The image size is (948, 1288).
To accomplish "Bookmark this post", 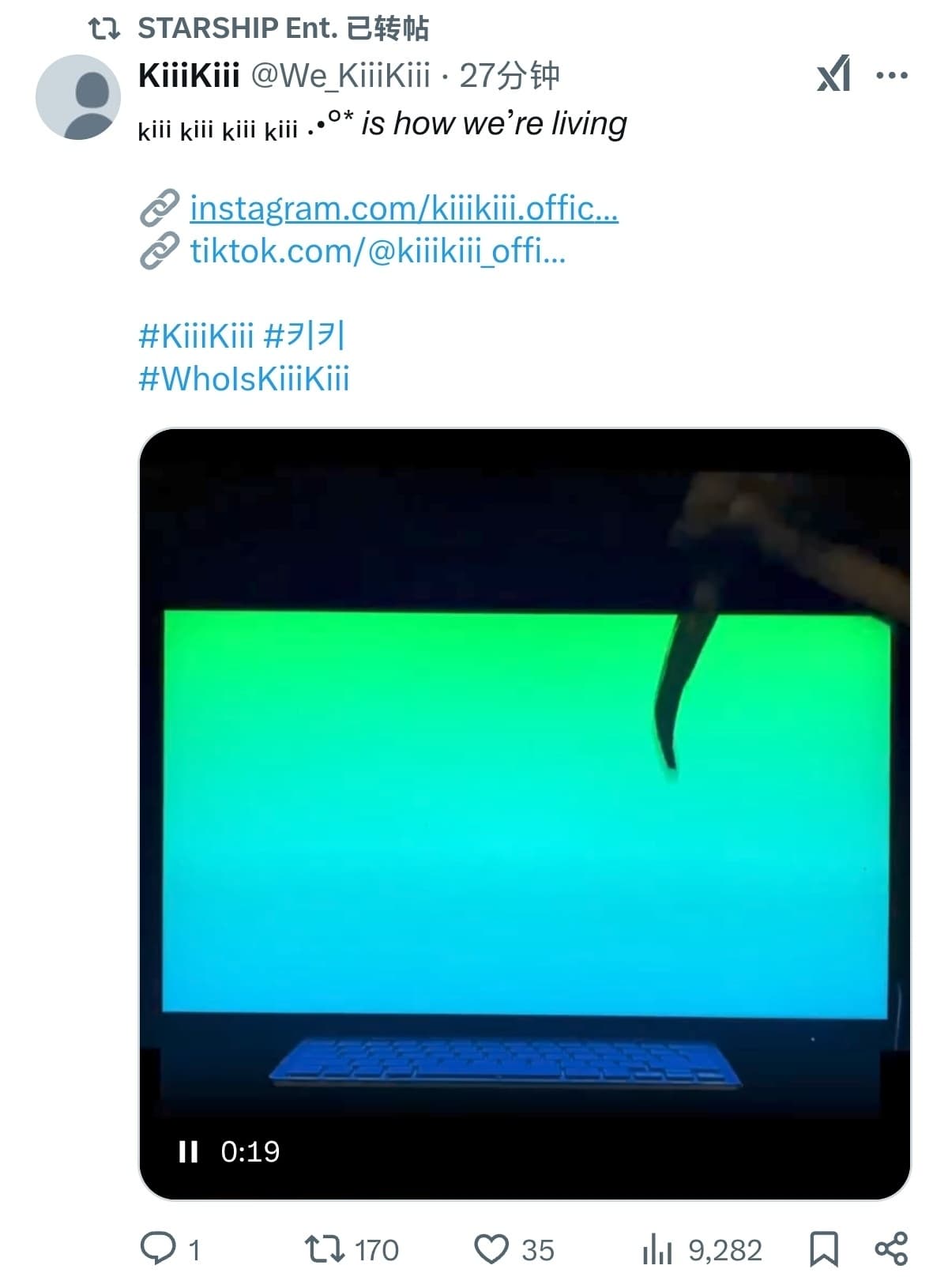I will click(824, 1249).
